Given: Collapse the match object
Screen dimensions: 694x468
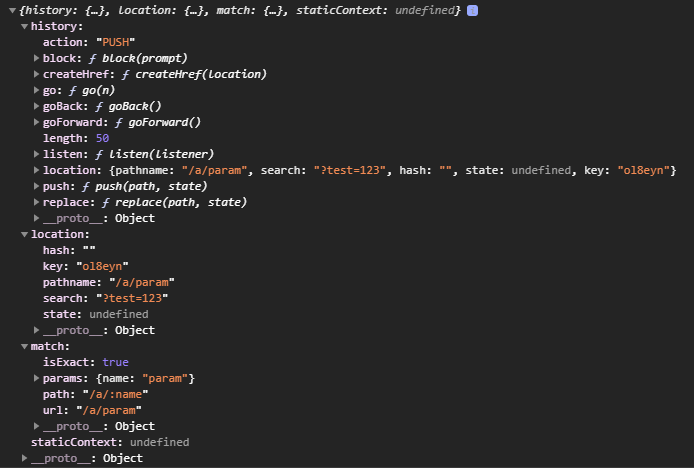Looking at the screenshot, I should coord(24,346).
